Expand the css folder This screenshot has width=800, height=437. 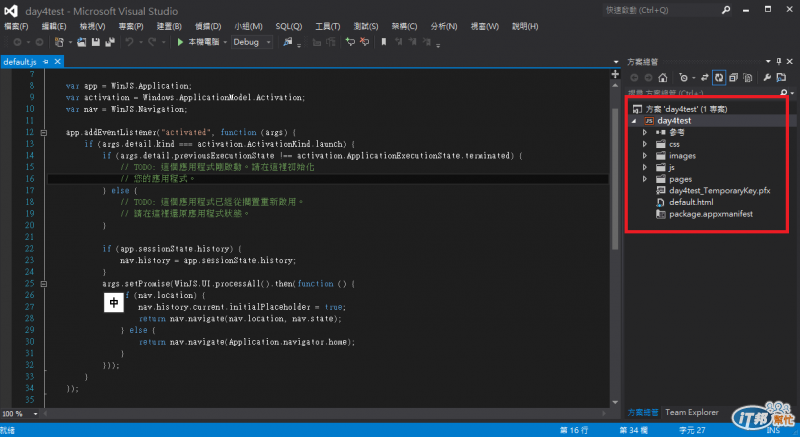pos(645,144)
